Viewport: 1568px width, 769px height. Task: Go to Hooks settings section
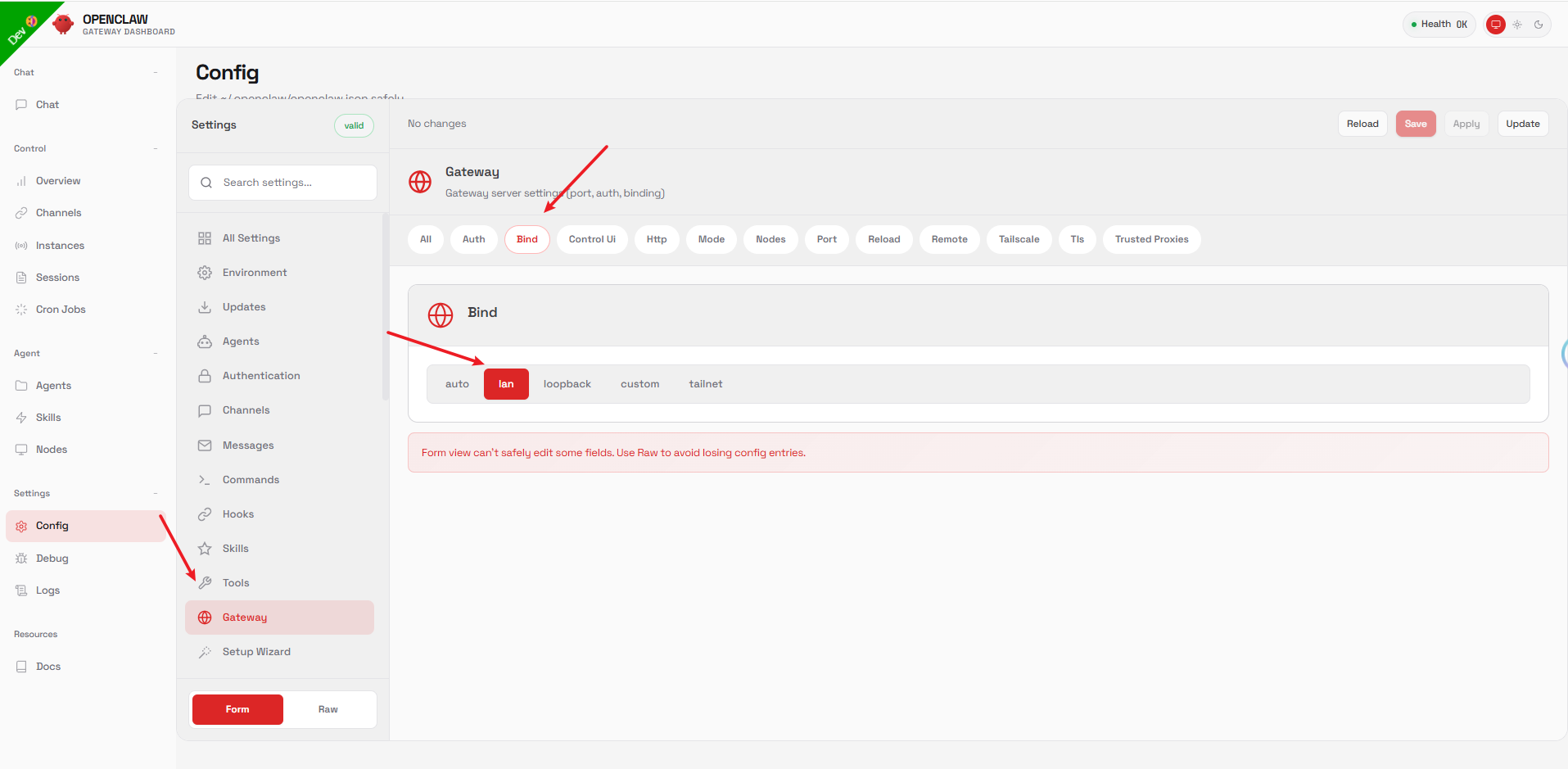pos(237,514)
